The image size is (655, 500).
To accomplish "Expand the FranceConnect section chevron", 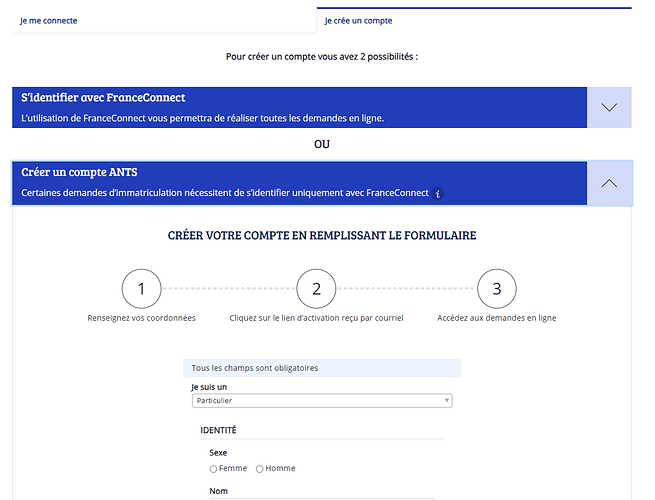I will tap(609, 107).
